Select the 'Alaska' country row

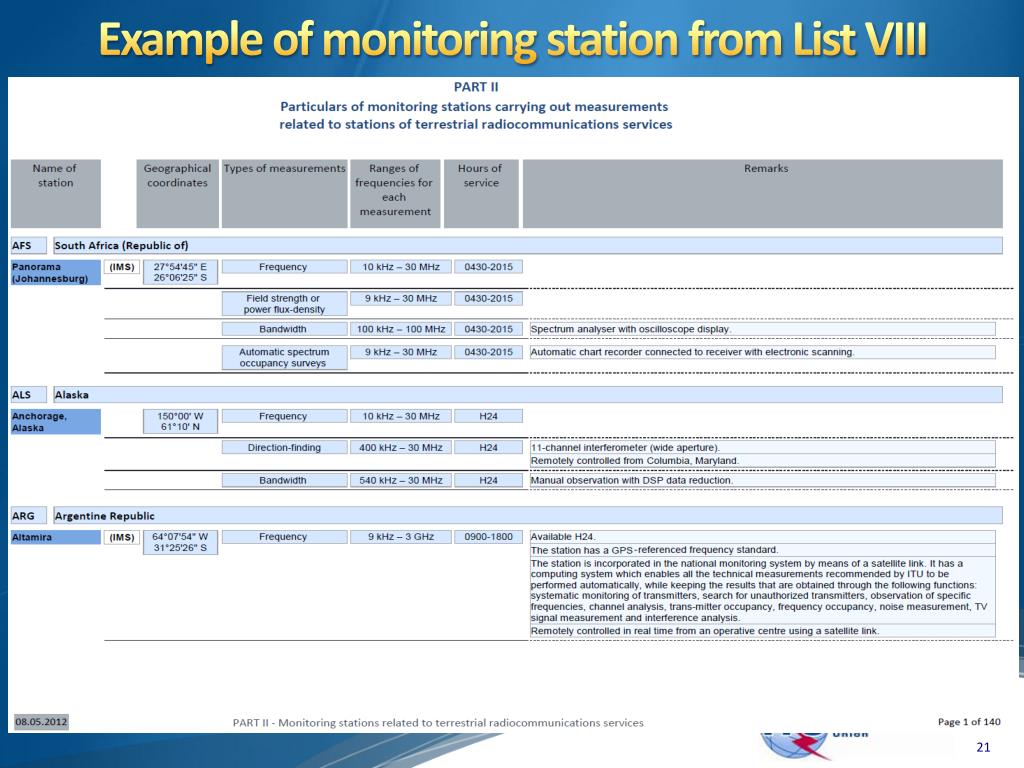pos(528,395)
